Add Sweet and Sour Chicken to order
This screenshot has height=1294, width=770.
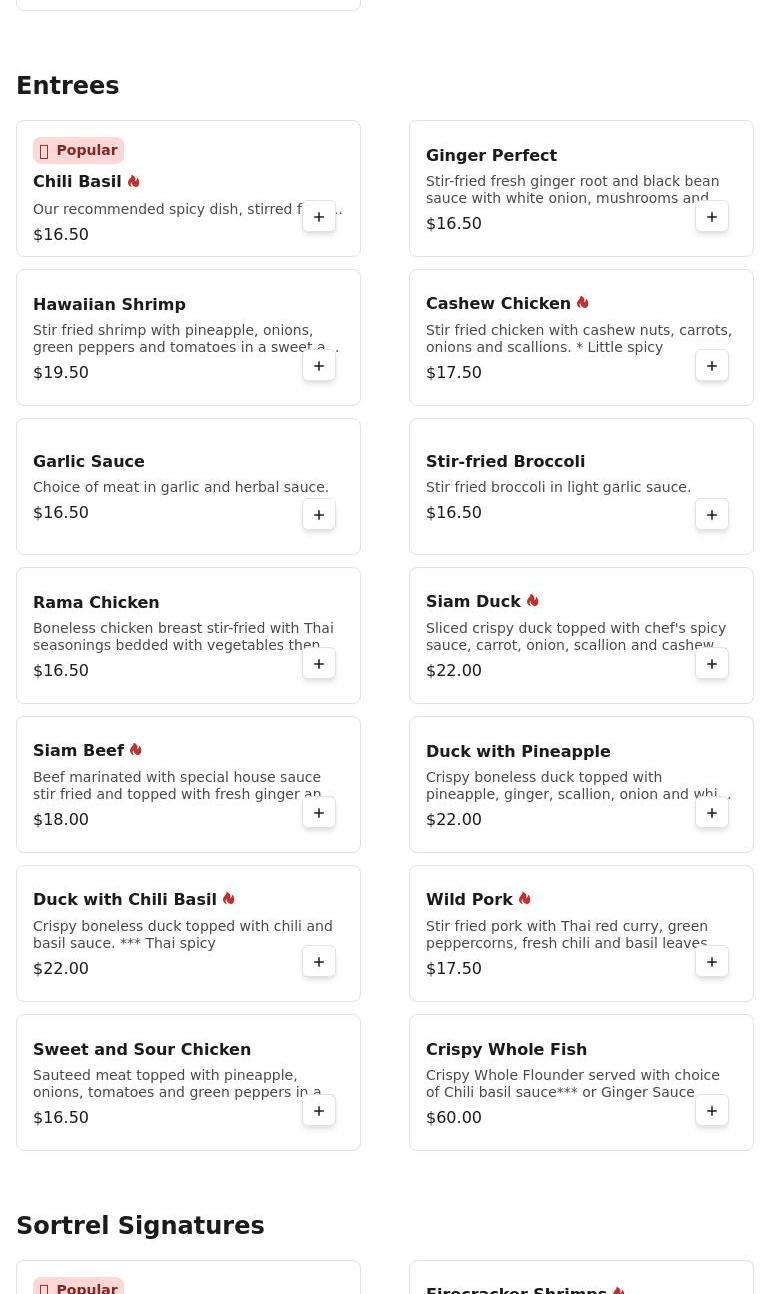tap(319, 1111)
